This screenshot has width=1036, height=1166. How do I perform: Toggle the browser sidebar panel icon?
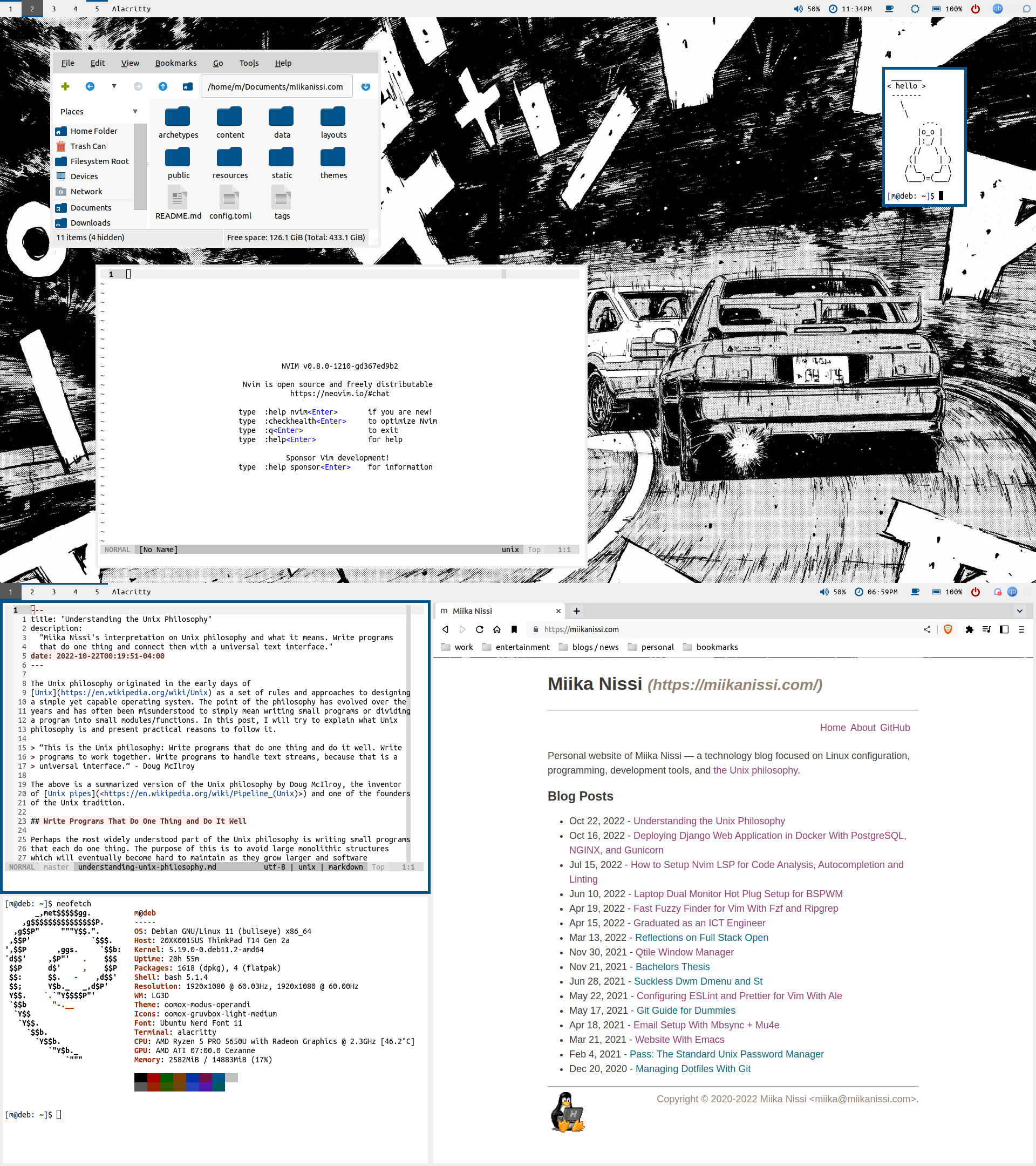click(1004, 629)
